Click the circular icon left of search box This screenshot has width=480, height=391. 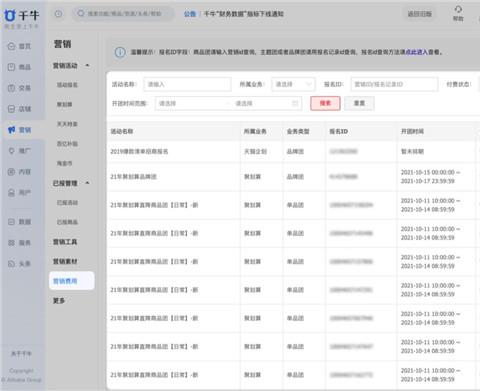[58, 14]
